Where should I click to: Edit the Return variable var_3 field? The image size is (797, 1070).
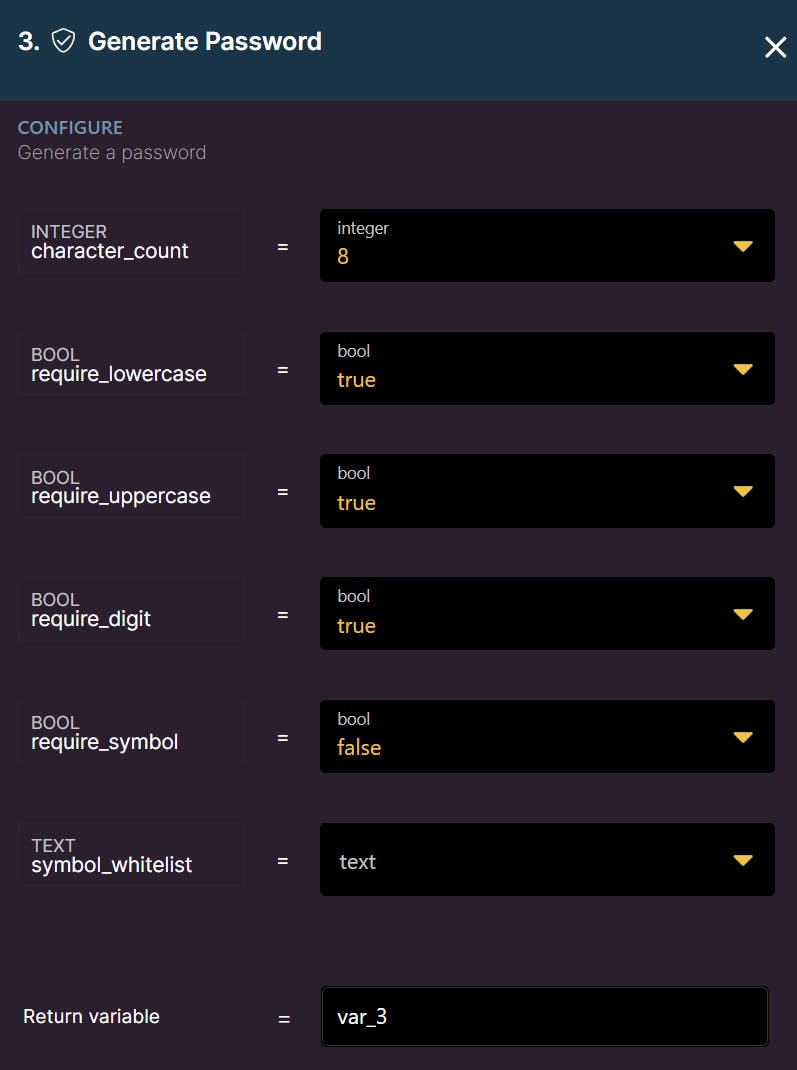tap(544, 1017)
